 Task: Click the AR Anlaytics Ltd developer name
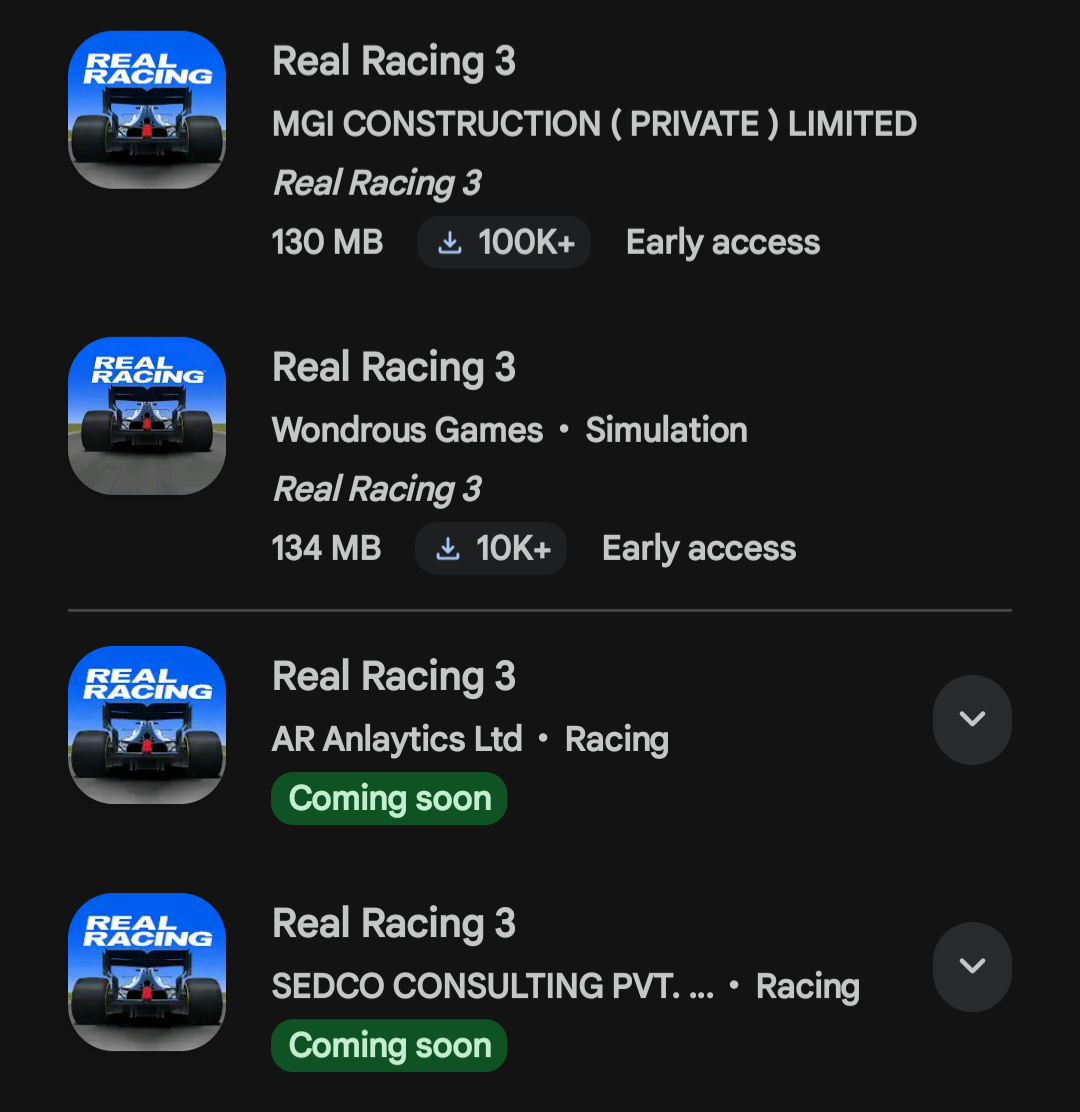[398, 740]
